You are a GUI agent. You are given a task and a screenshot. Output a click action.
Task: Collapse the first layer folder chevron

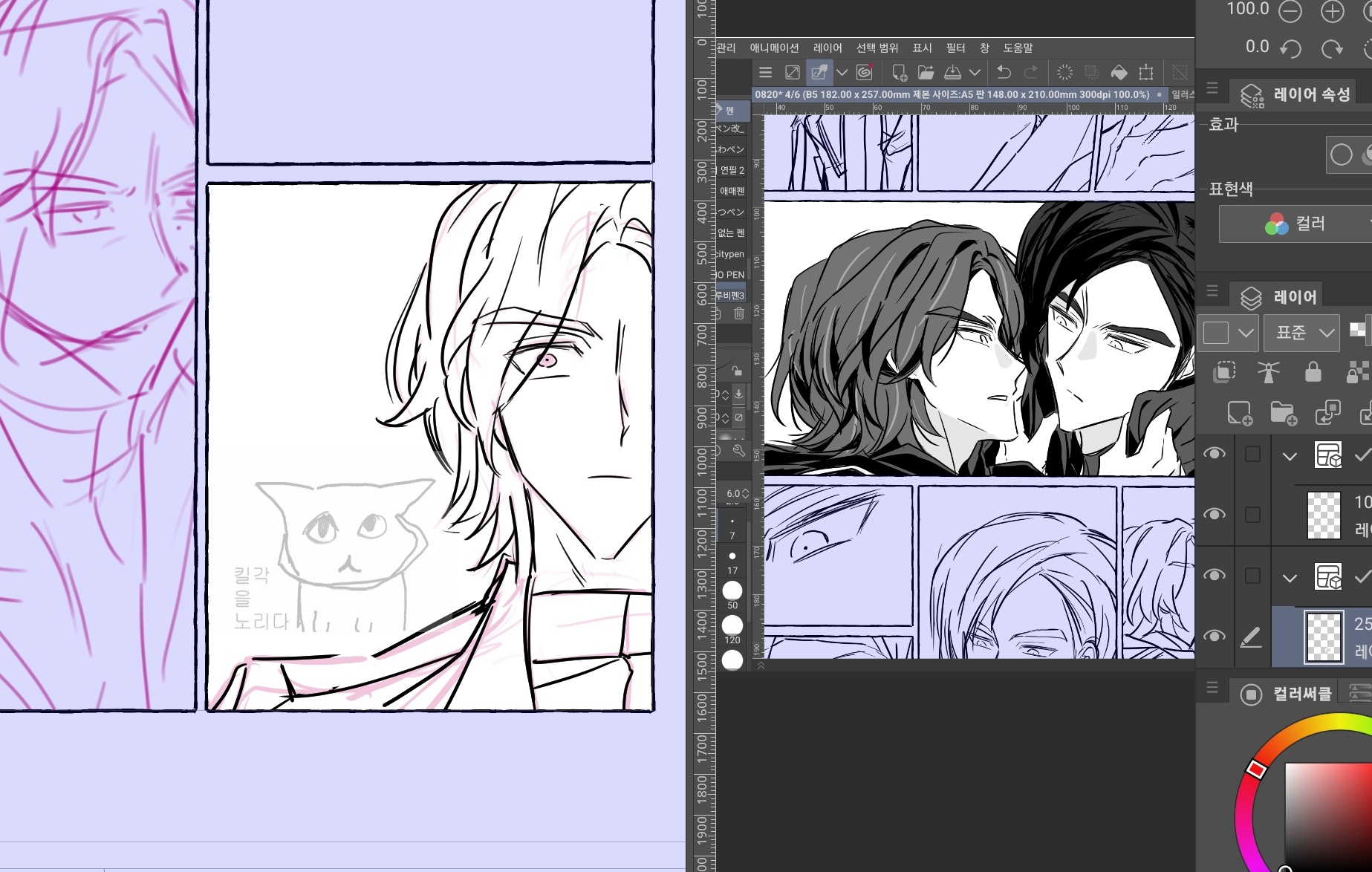(1290, 456)
